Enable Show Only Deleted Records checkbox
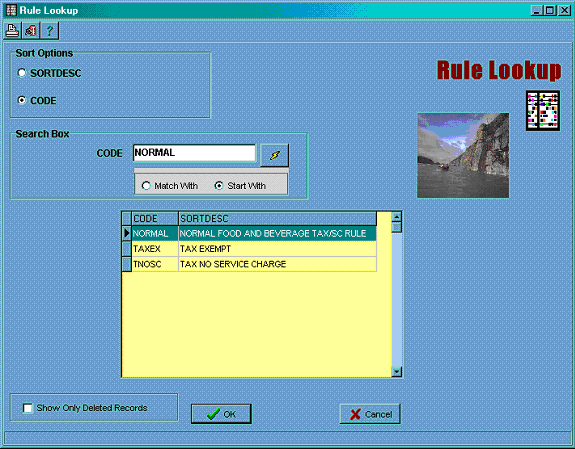The image size is (575, 449). (28, 408)
